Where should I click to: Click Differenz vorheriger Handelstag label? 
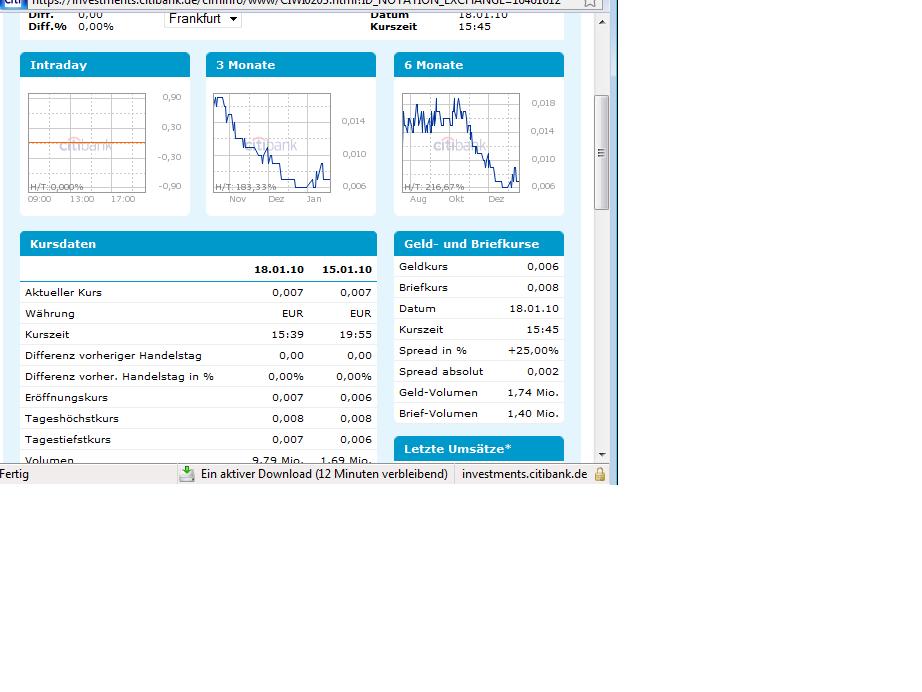click(x=113, y=356)
